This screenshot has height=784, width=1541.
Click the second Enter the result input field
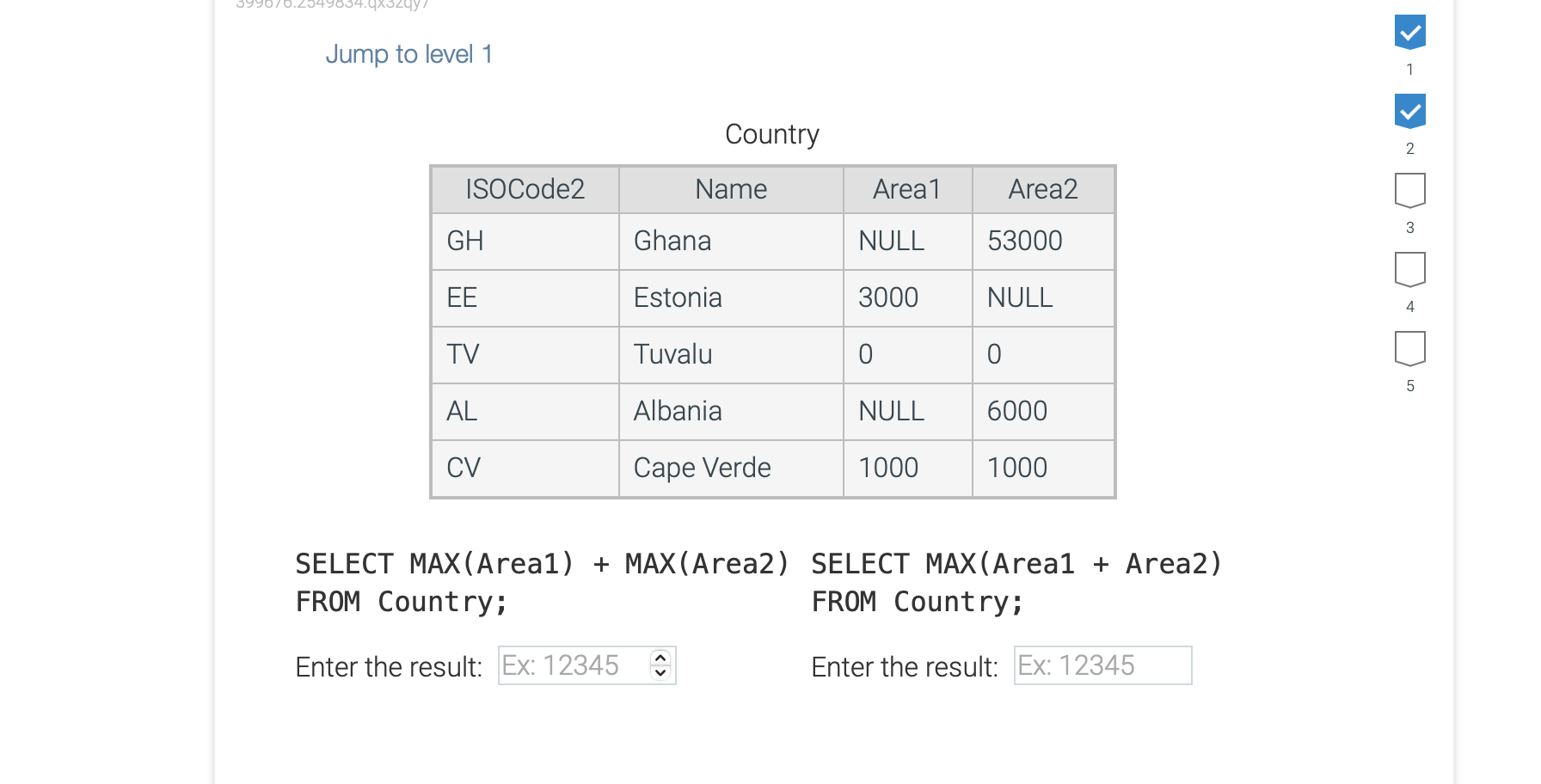[x=1102, y=665]
